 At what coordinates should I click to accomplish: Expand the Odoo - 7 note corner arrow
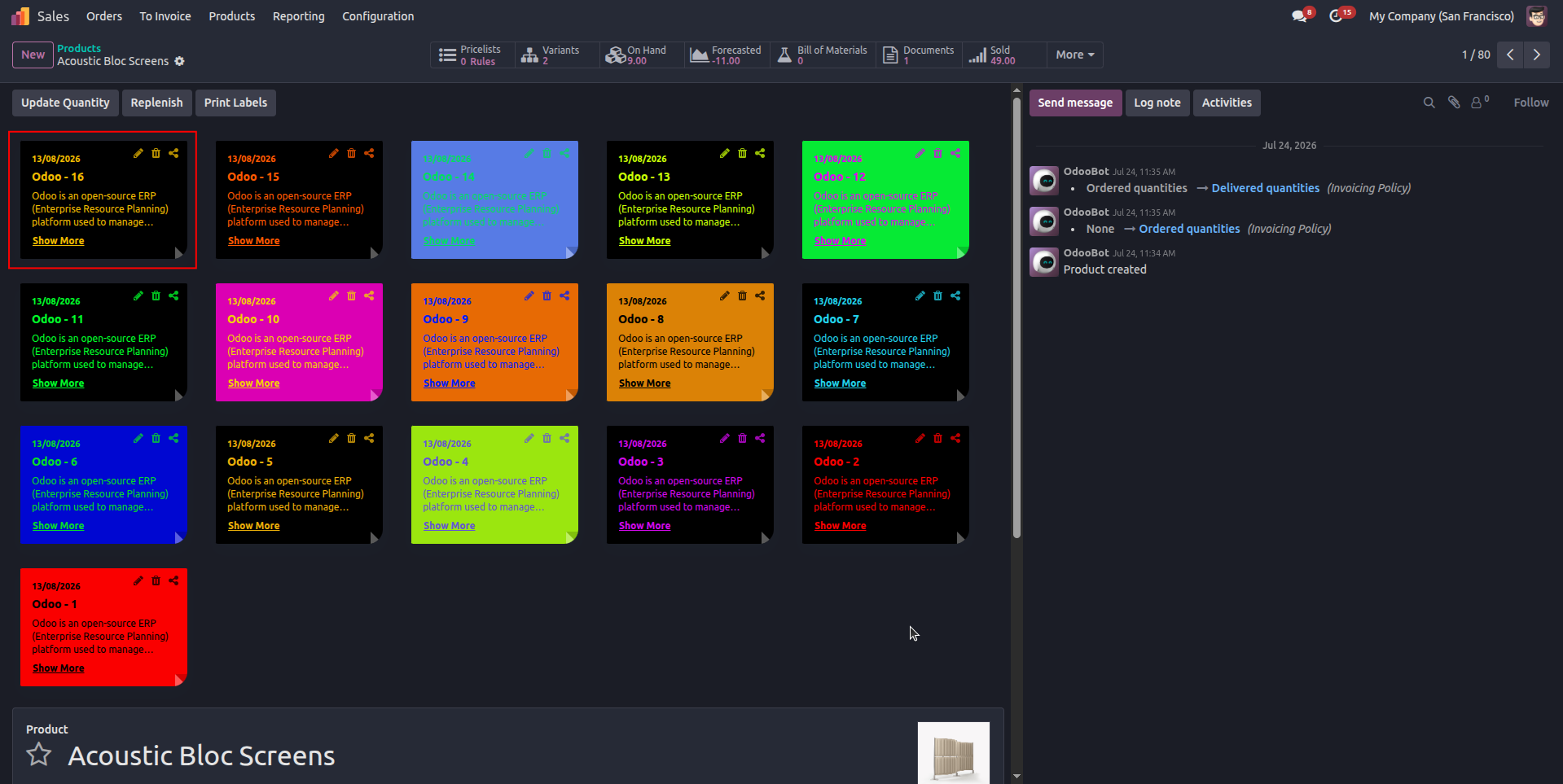(x=960, y=396)
